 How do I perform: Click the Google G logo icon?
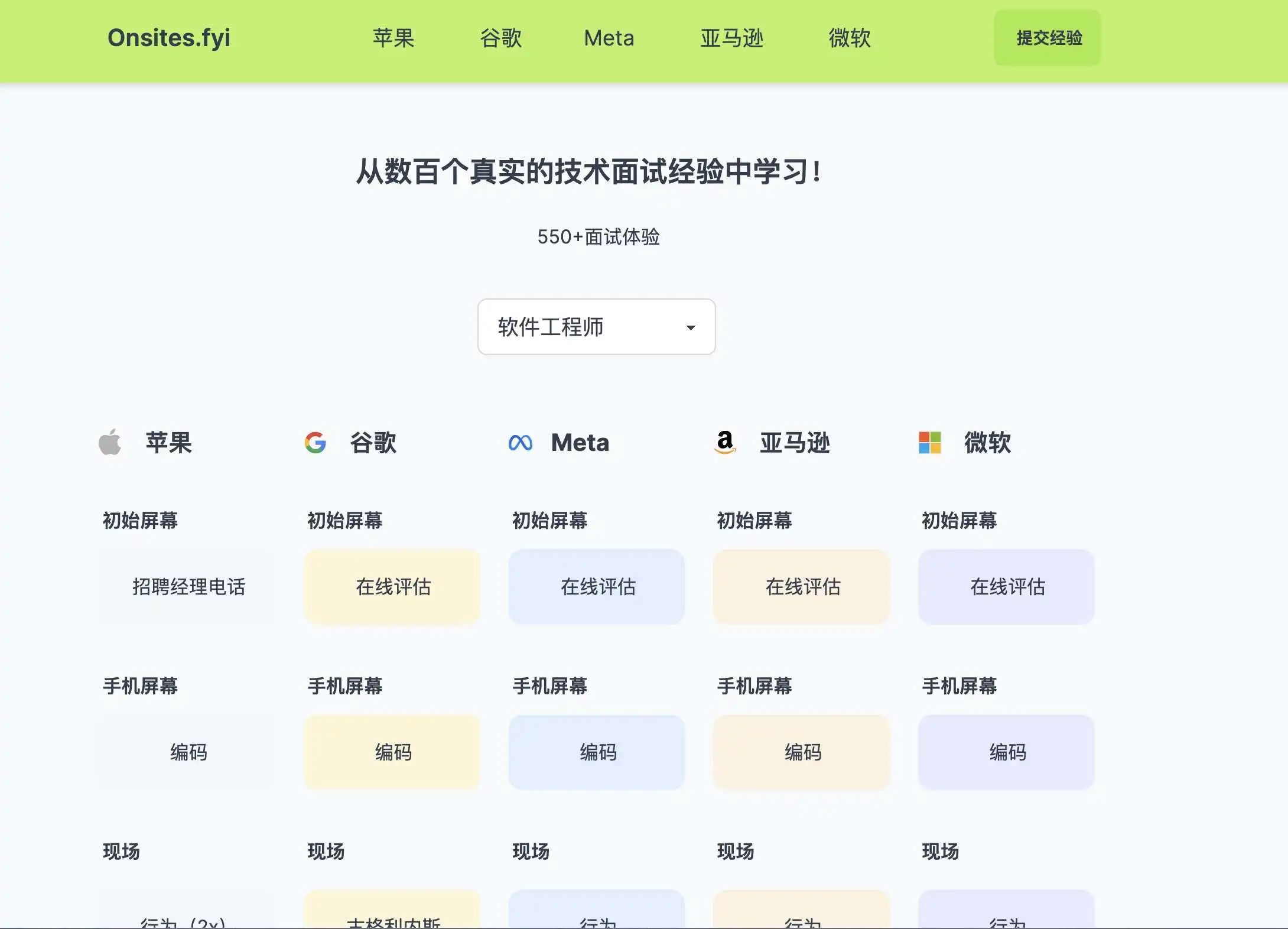pyautogui.click(x=315, y=442)
